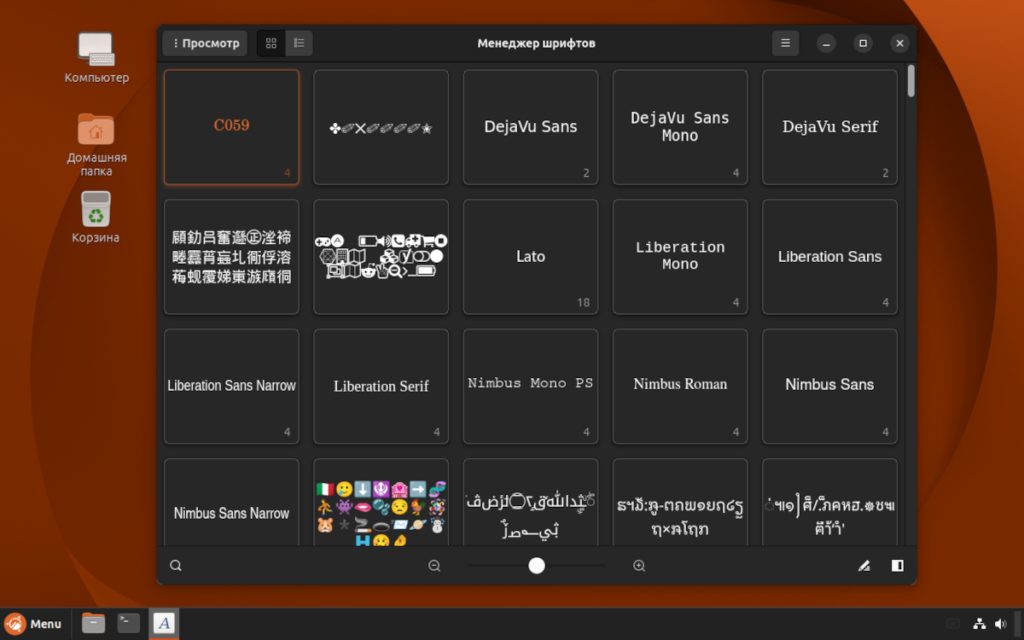
Task: Maximize the font manager window
Action: (x=863, y=43)
